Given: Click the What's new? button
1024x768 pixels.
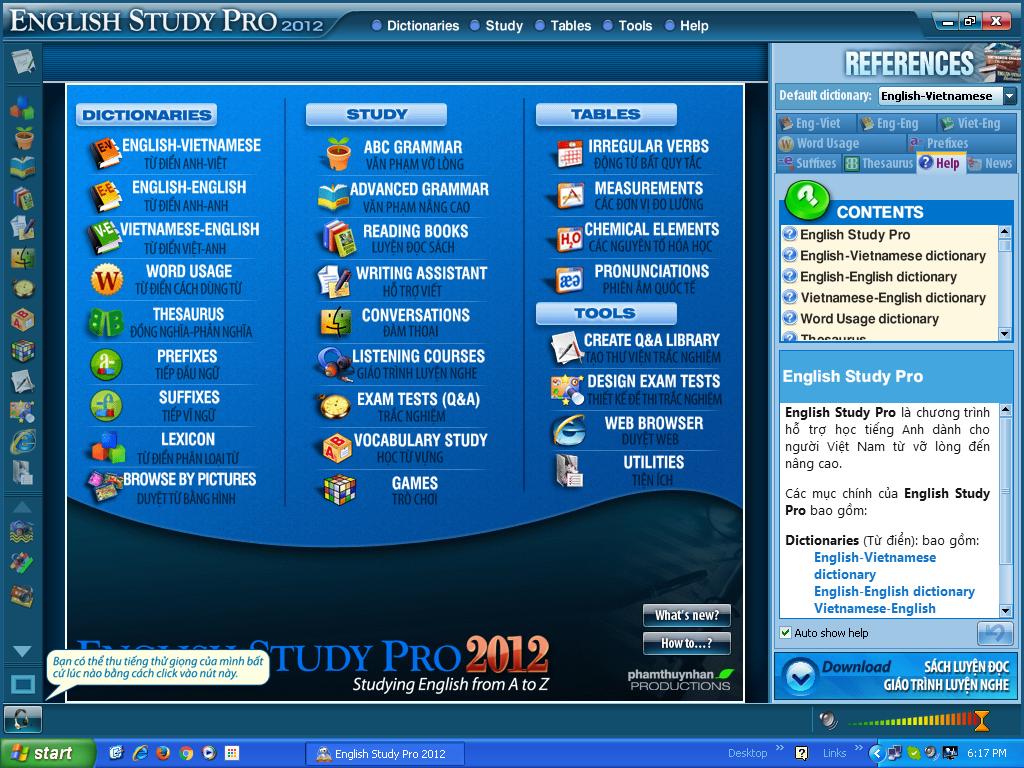Looking at the screenshot, I should pyautogui.click(x=686, y=615).
